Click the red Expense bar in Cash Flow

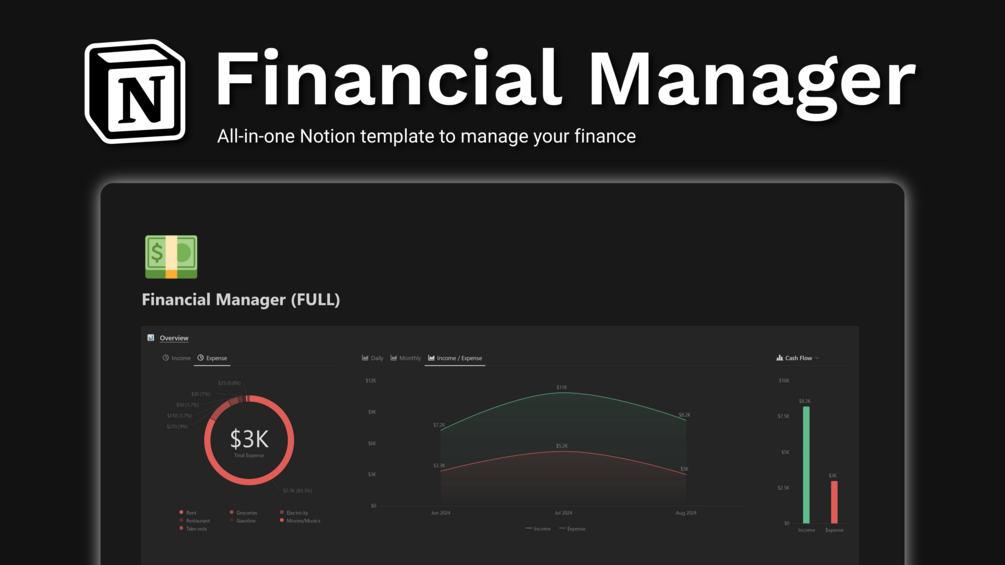[x=834, y=502]
